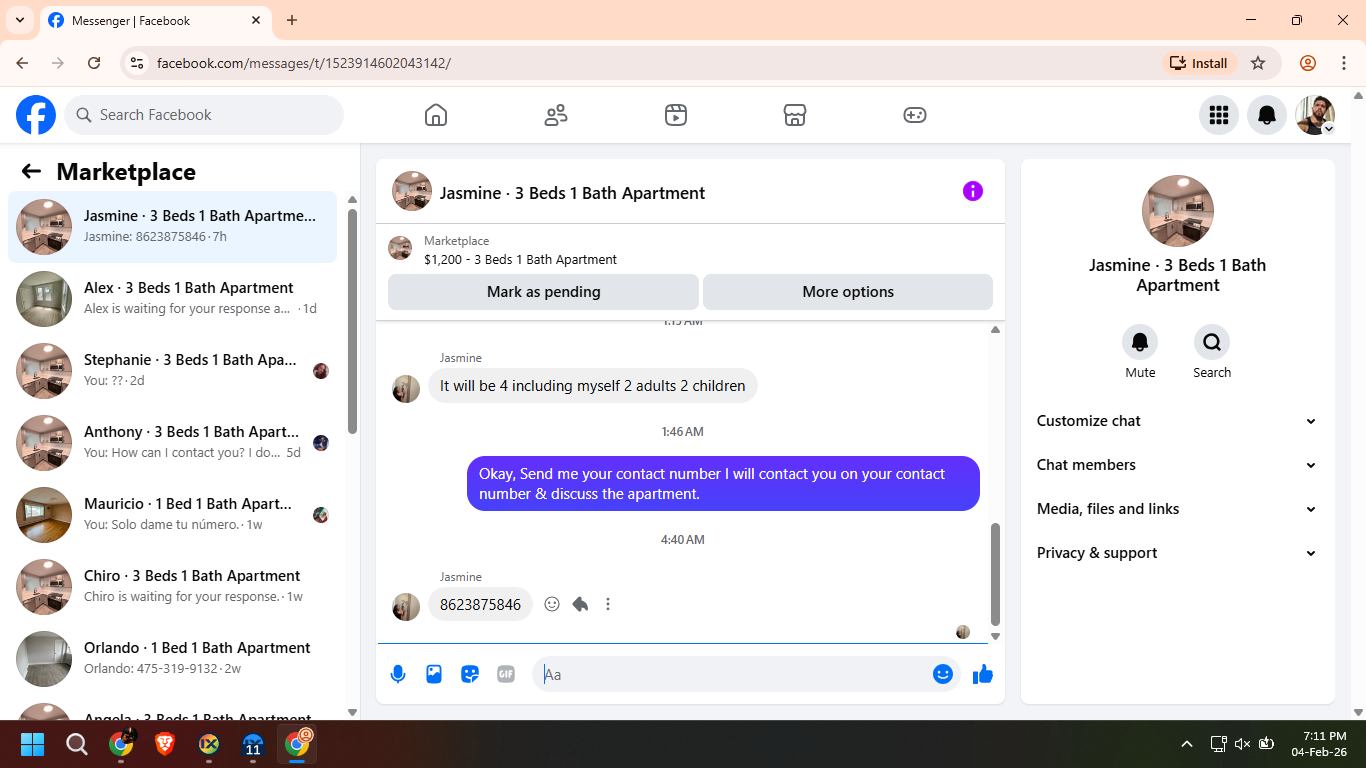View site information icon in address bar
The width and height of the screenshot is (1366, 768).
(138, 63)
